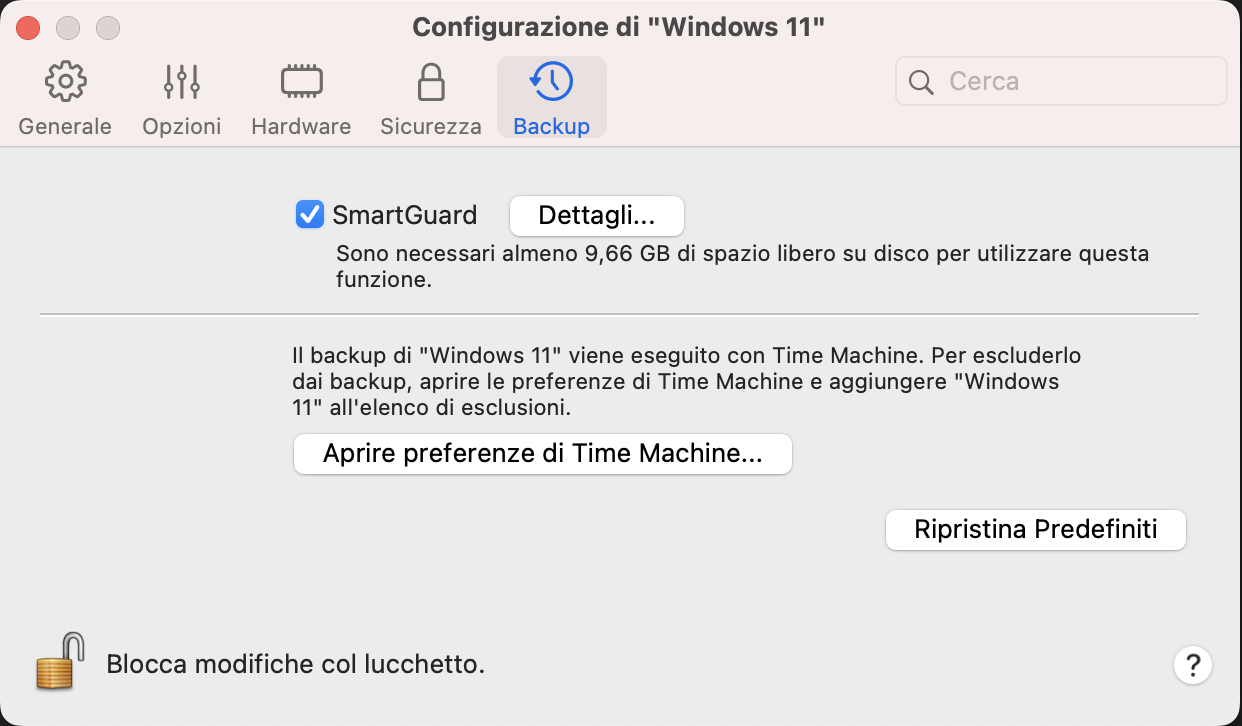Click the chip icon above Hardware
The height and width of the screenshot is (726, 1242).
point(301,82)
